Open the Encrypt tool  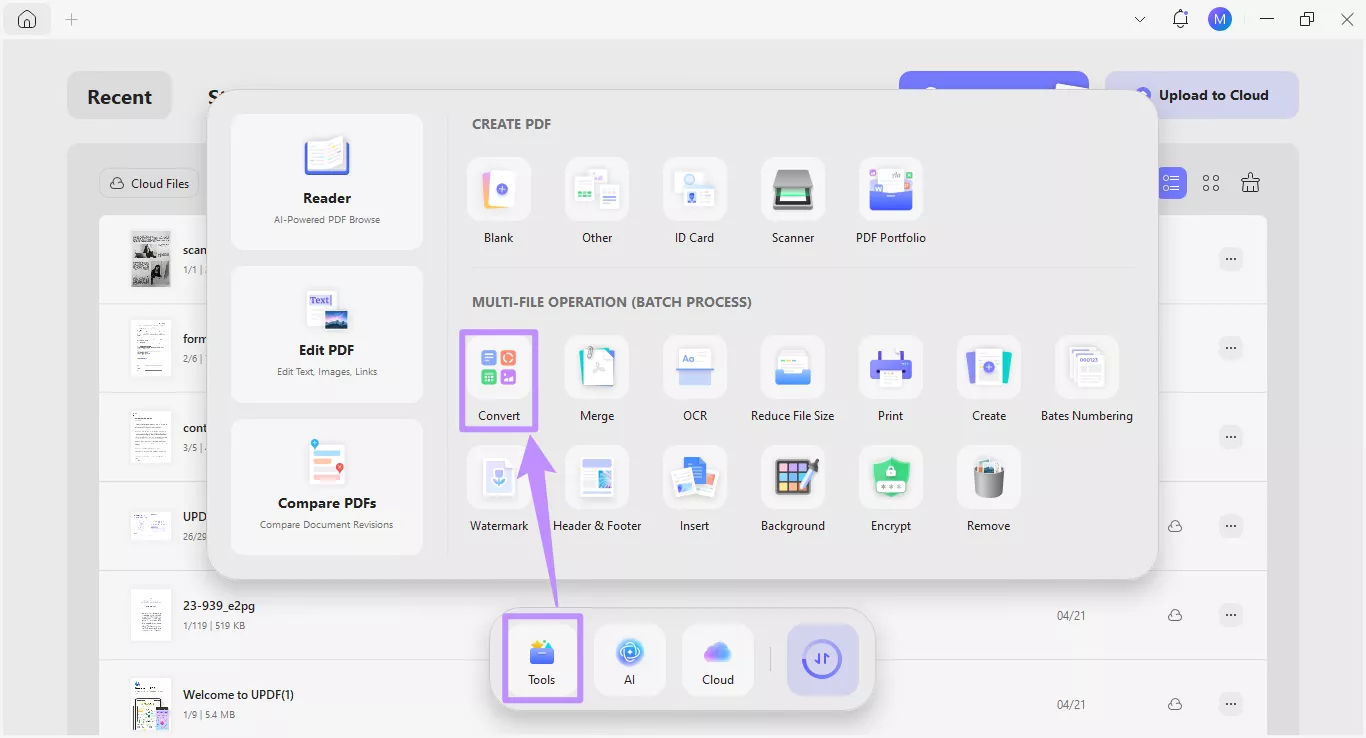pos(890,490)
